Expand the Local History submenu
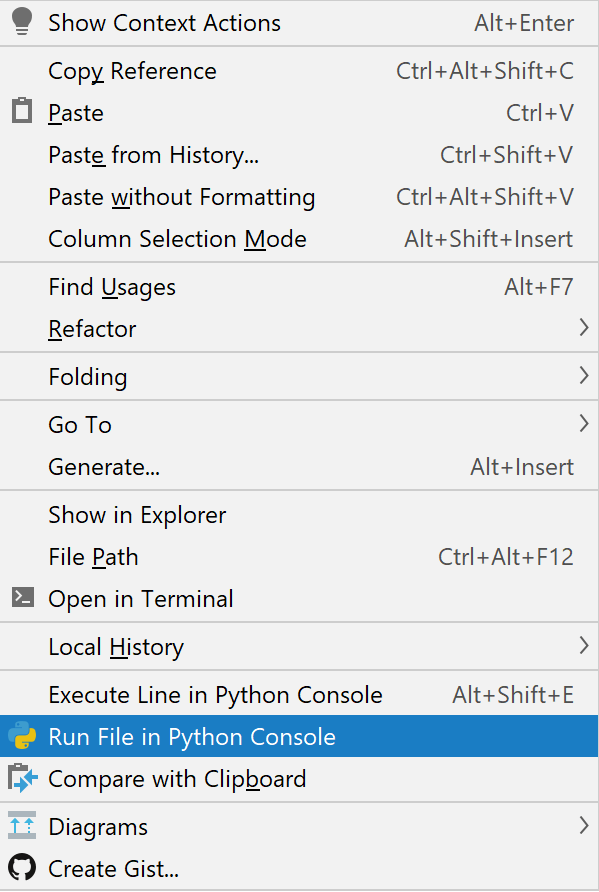The height and width of the screenshot is (892, 599). 584,647
